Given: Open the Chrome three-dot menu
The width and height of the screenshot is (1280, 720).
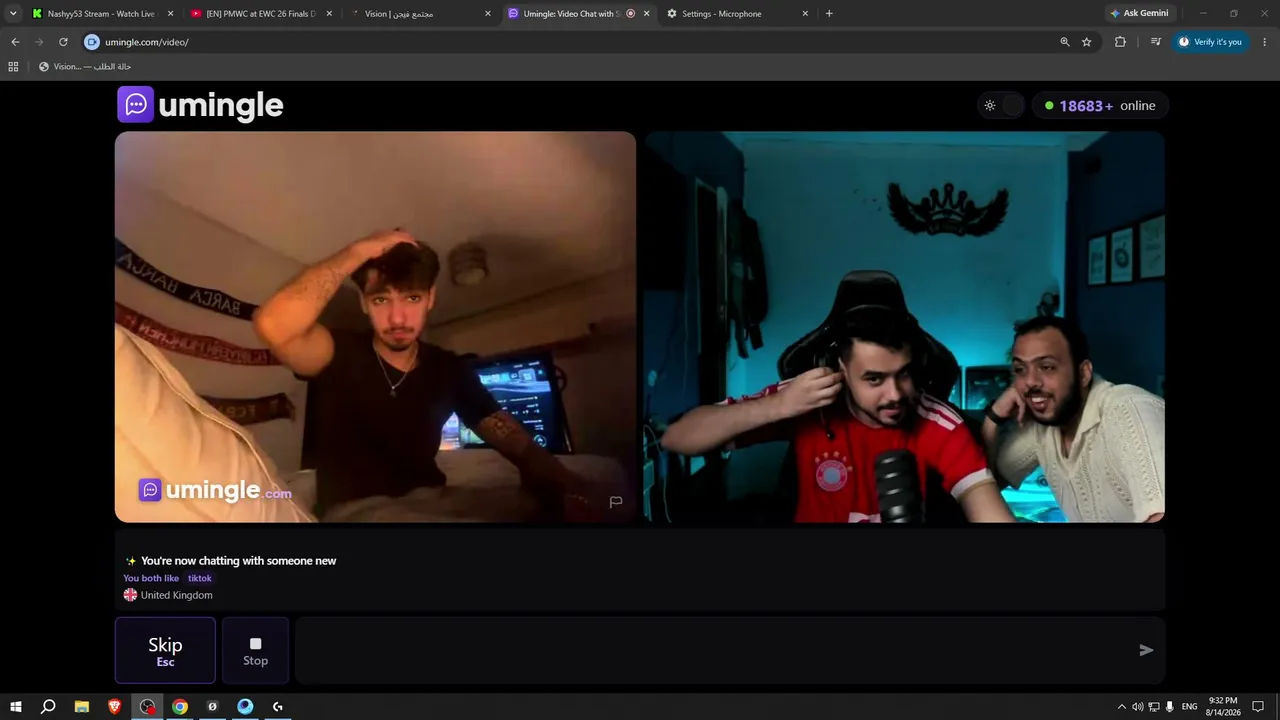Looking at the screenshot, I should pos(1265,42).
